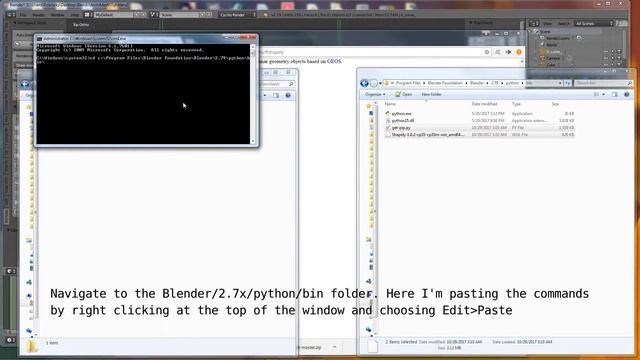Open the change view dropdown in right Explorer
The width and height of the screenshot is (640, 360).
604,94
